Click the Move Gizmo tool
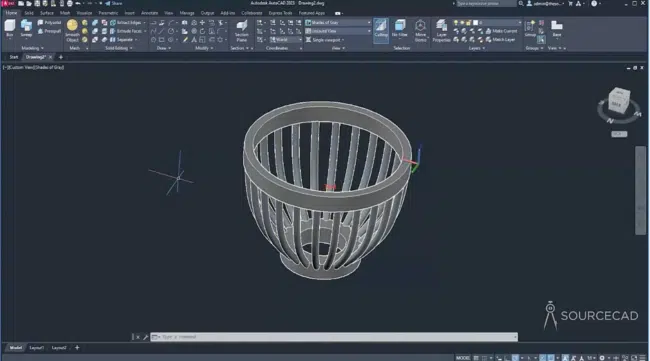Image resolution: width=650 pixels, height=361 pixels. point(420,30)
